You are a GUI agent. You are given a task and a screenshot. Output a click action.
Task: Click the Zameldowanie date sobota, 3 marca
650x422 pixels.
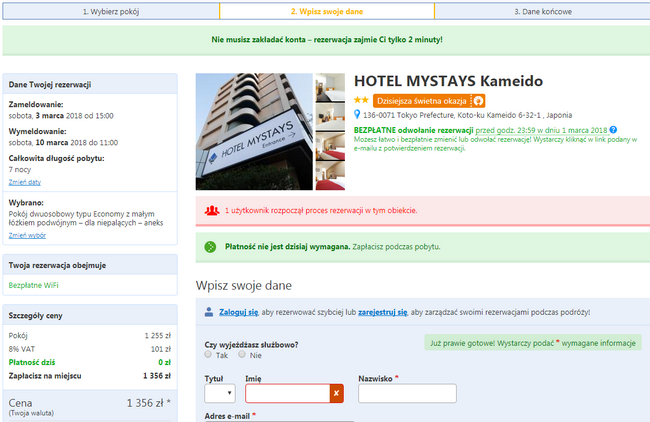pyautogui.click(x=61, y=116)
